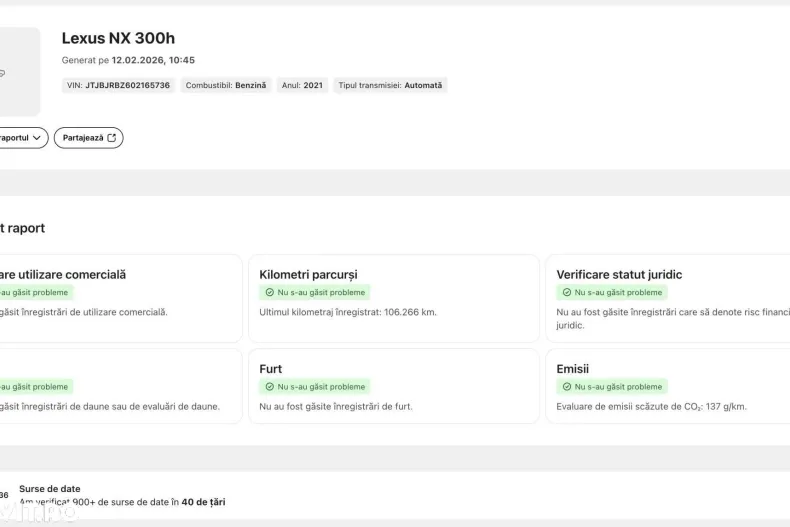Click the Tipul transmisiei: Automată tag
The height and width of the screenshot is (527, 790).
[x=390, y=86]
